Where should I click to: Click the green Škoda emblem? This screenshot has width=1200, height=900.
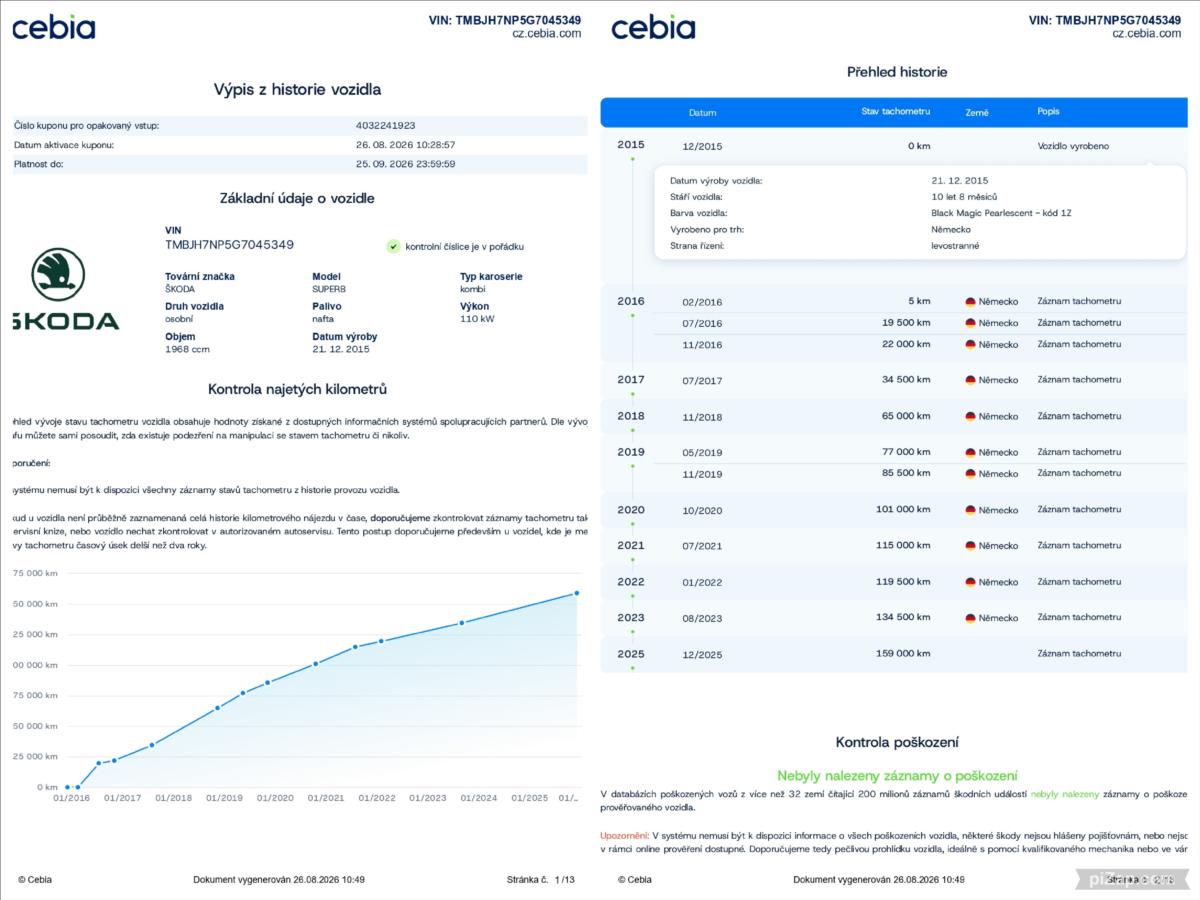coord(58,274)
